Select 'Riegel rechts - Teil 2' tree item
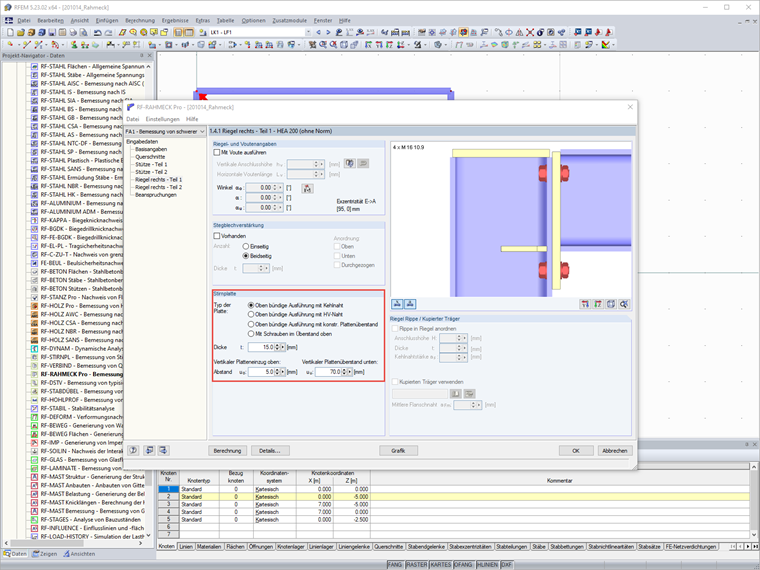 click(158, 187)
